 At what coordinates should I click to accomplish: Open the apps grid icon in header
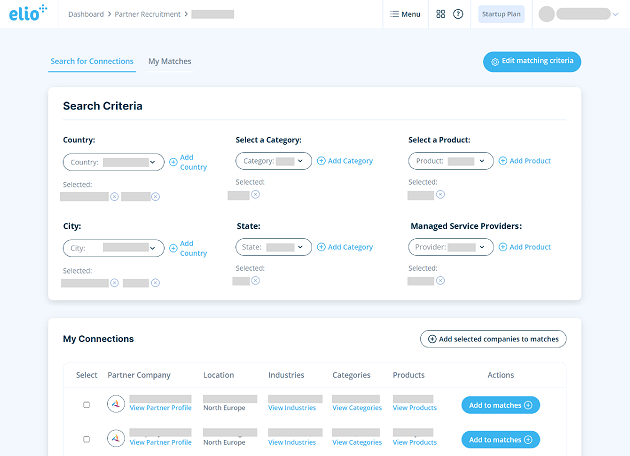(x=440, y=14)
